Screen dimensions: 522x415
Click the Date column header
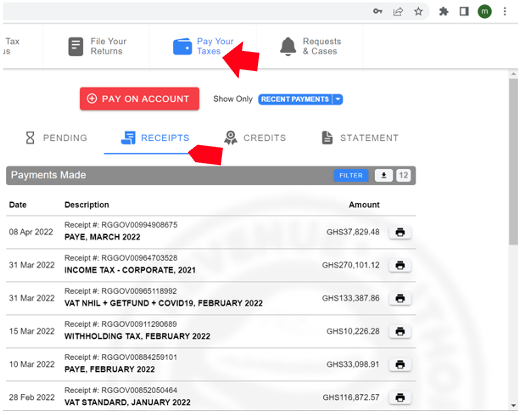pos(18,205)
